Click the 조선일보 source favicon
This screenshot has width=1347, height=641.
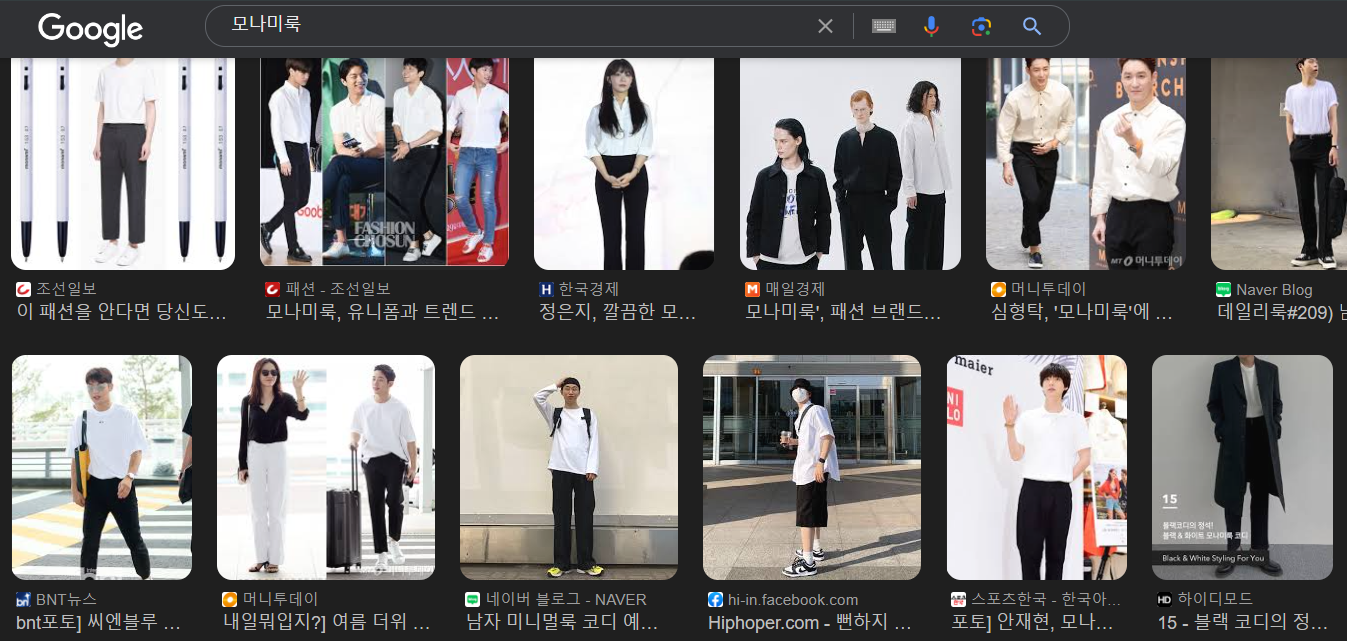click(24, 289)
